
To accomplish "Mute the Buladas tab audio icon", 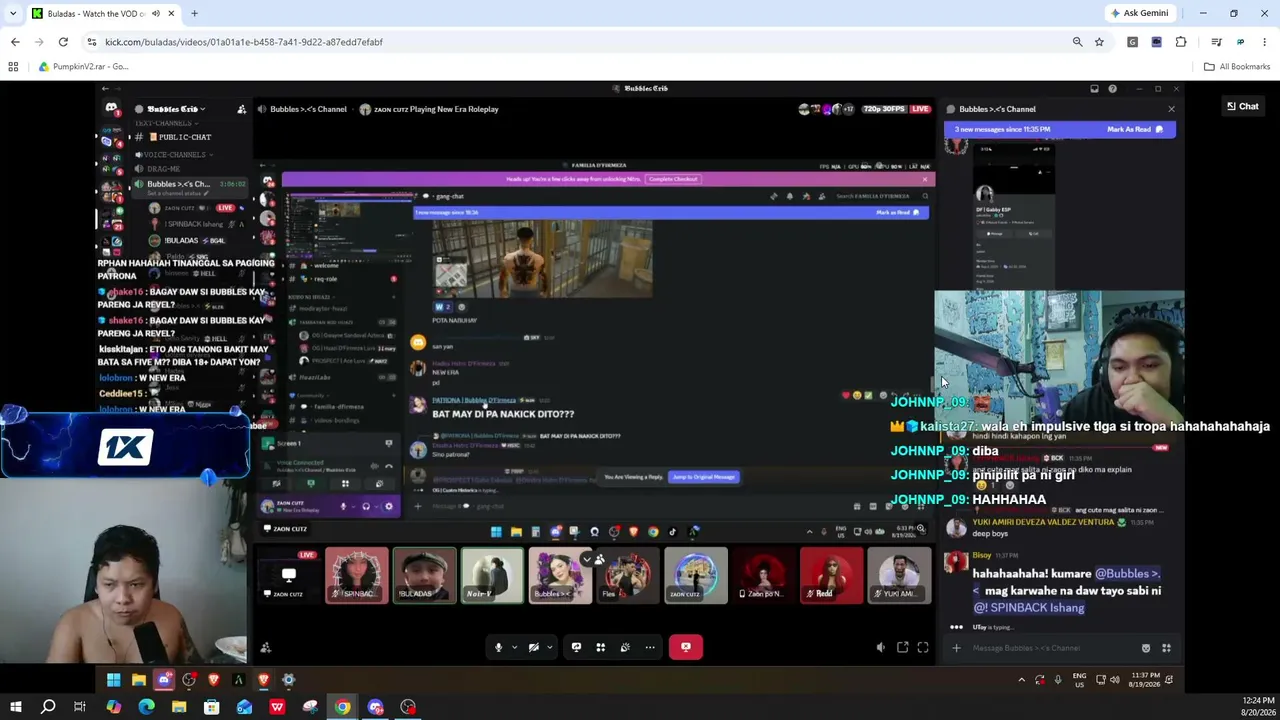I will [155, 13].
